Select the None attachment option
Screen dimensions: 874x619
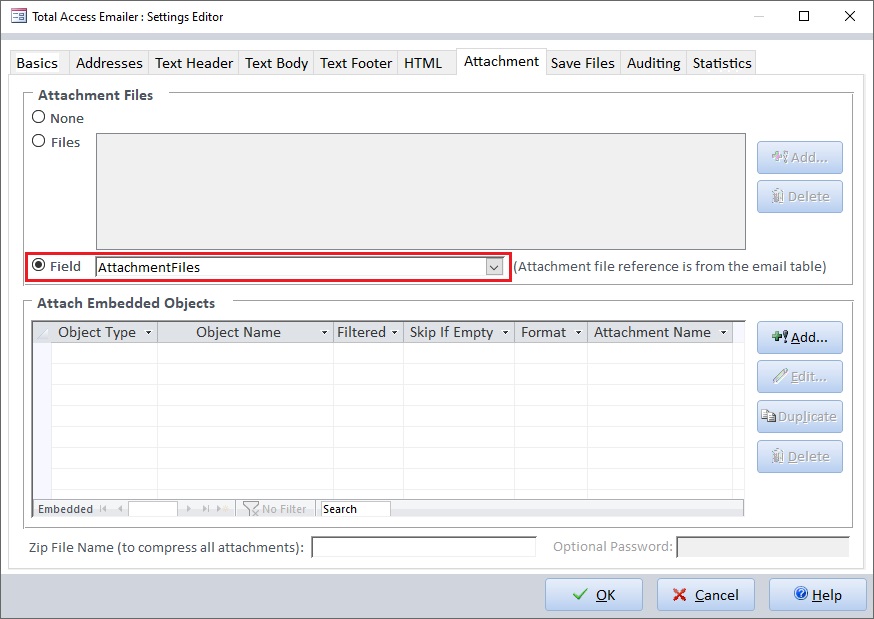(x=38, y=117)
